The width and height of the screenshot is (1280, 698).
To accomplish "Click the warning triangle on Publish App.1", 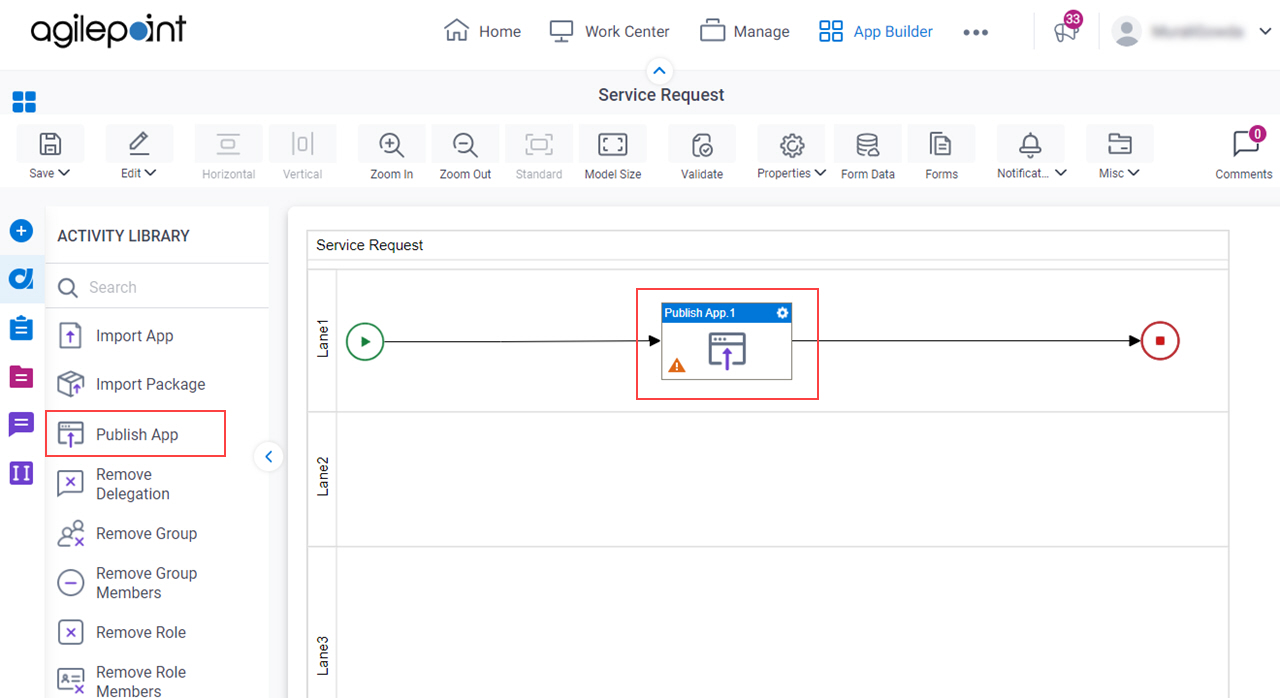I will pos(677,366).
